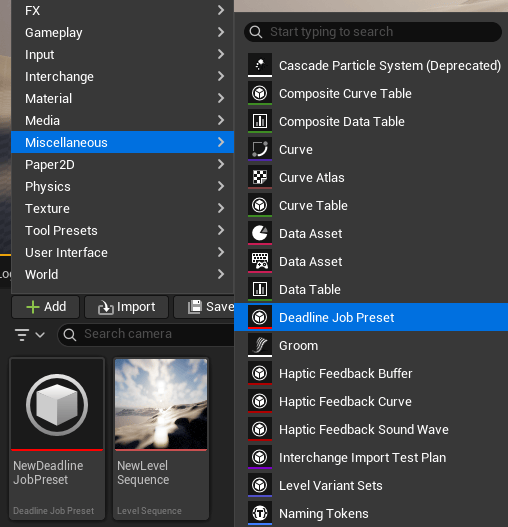The width and height of the screenshot is (508, 527).
Task: Expand the FX submenu arrow
Action: pyautogui.click(x=221, y=10)
